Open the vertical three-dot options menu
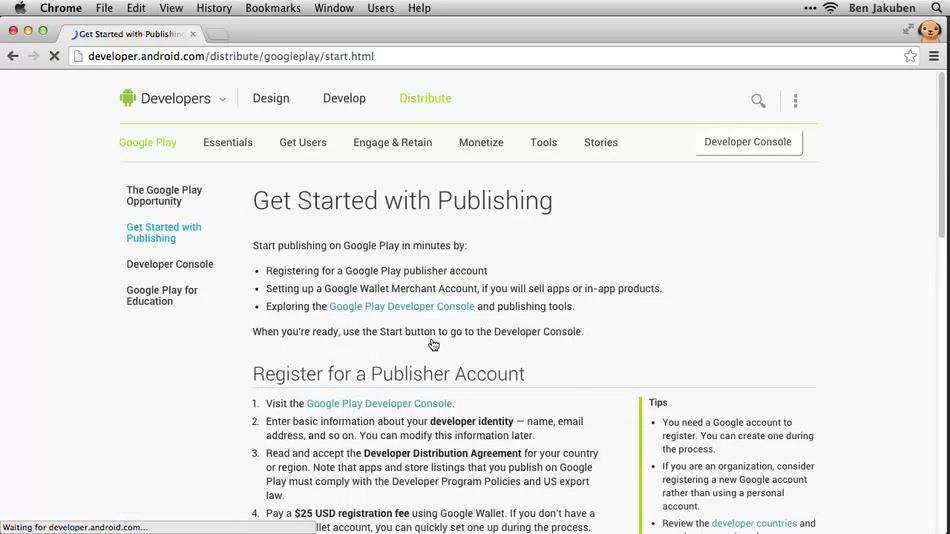Viewport: 950px width, 534px height. tap(796, 101)
